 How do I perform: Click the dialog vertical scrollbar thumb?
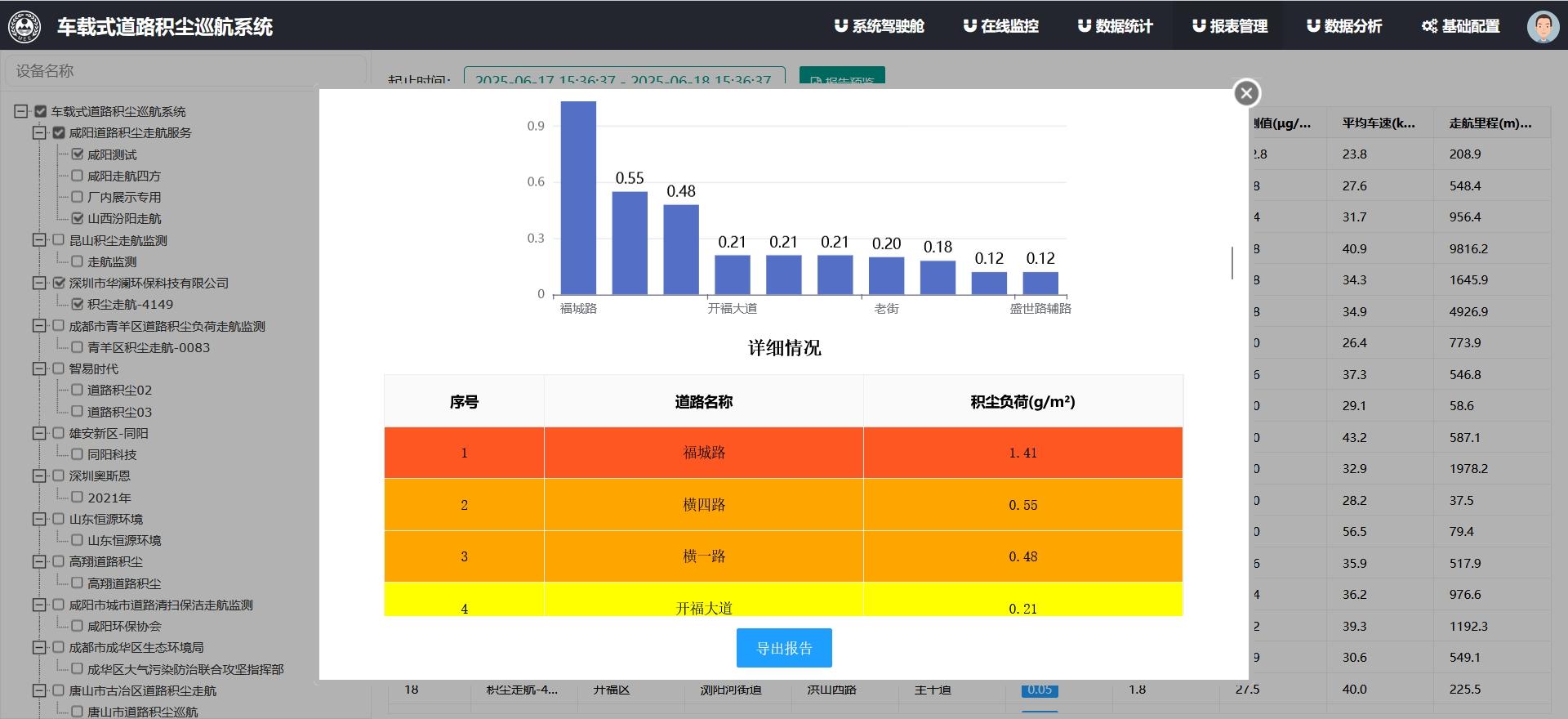pyautogui.click(x=1232, y=262)
